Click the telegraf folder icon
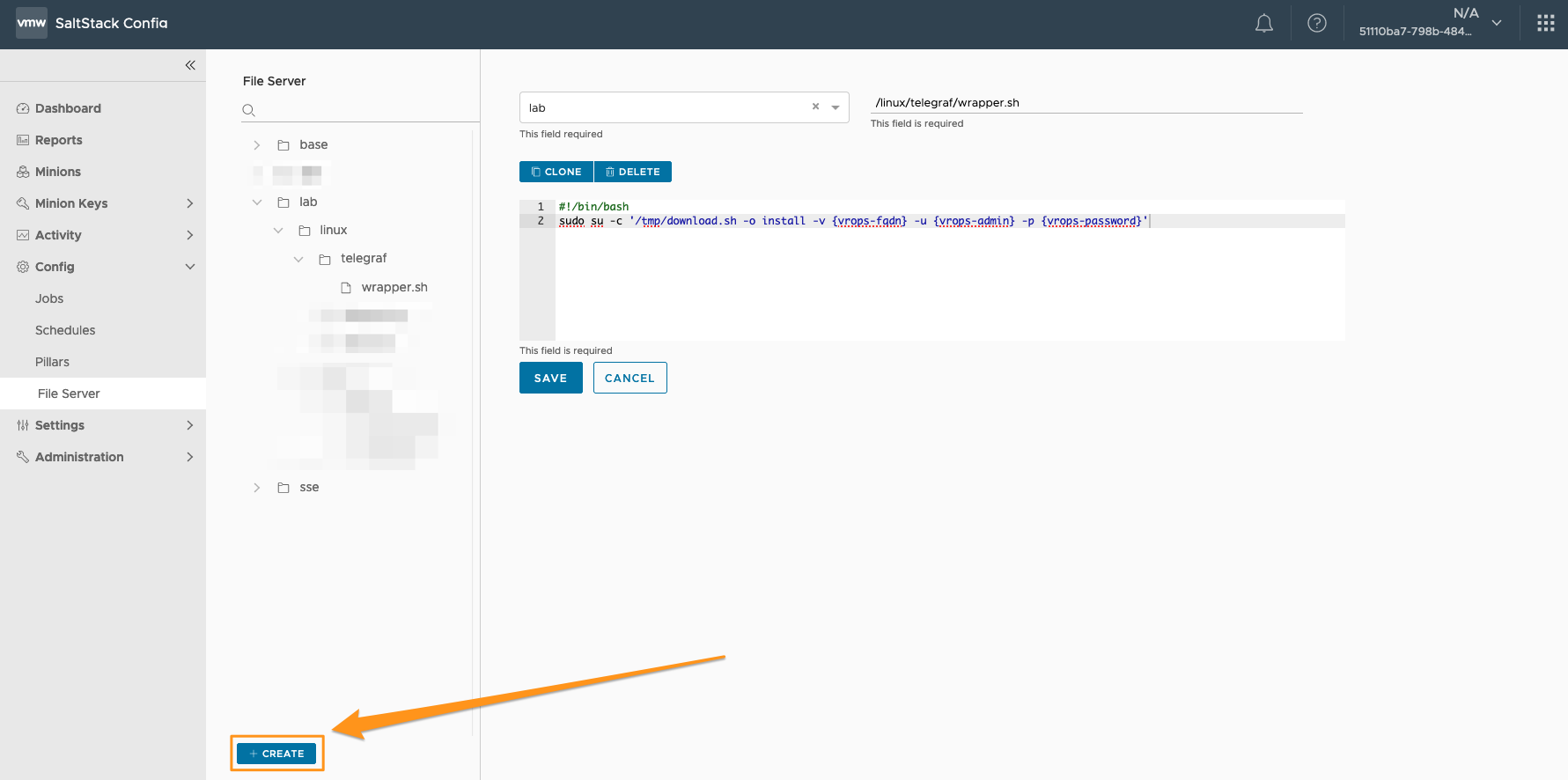The width and height of the screenshot is (1568, 780). 325,259
